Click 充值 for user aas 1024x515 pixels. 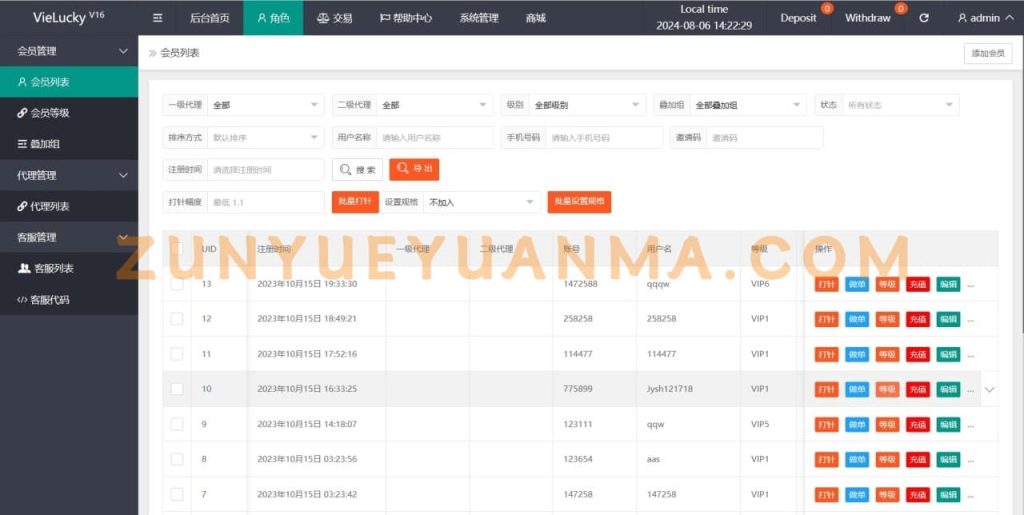pyautogui.click(x=918, y=460)
